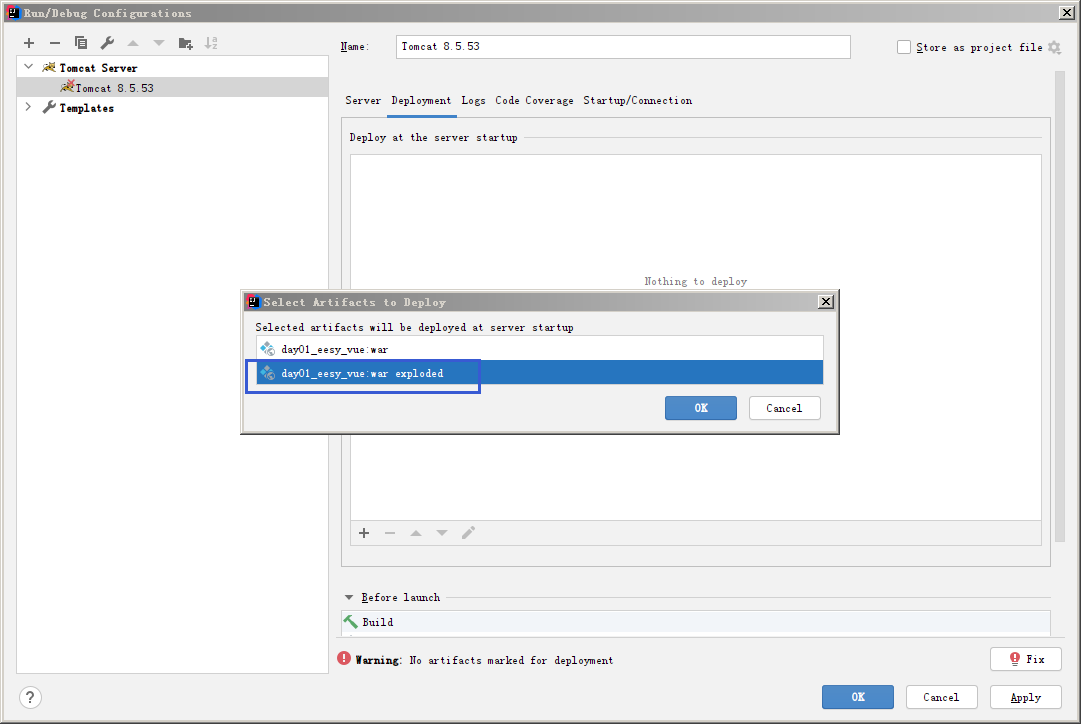Move artifact down arrow under deploy list
The image size is (1081, 724).
click(x=442, y=533)
